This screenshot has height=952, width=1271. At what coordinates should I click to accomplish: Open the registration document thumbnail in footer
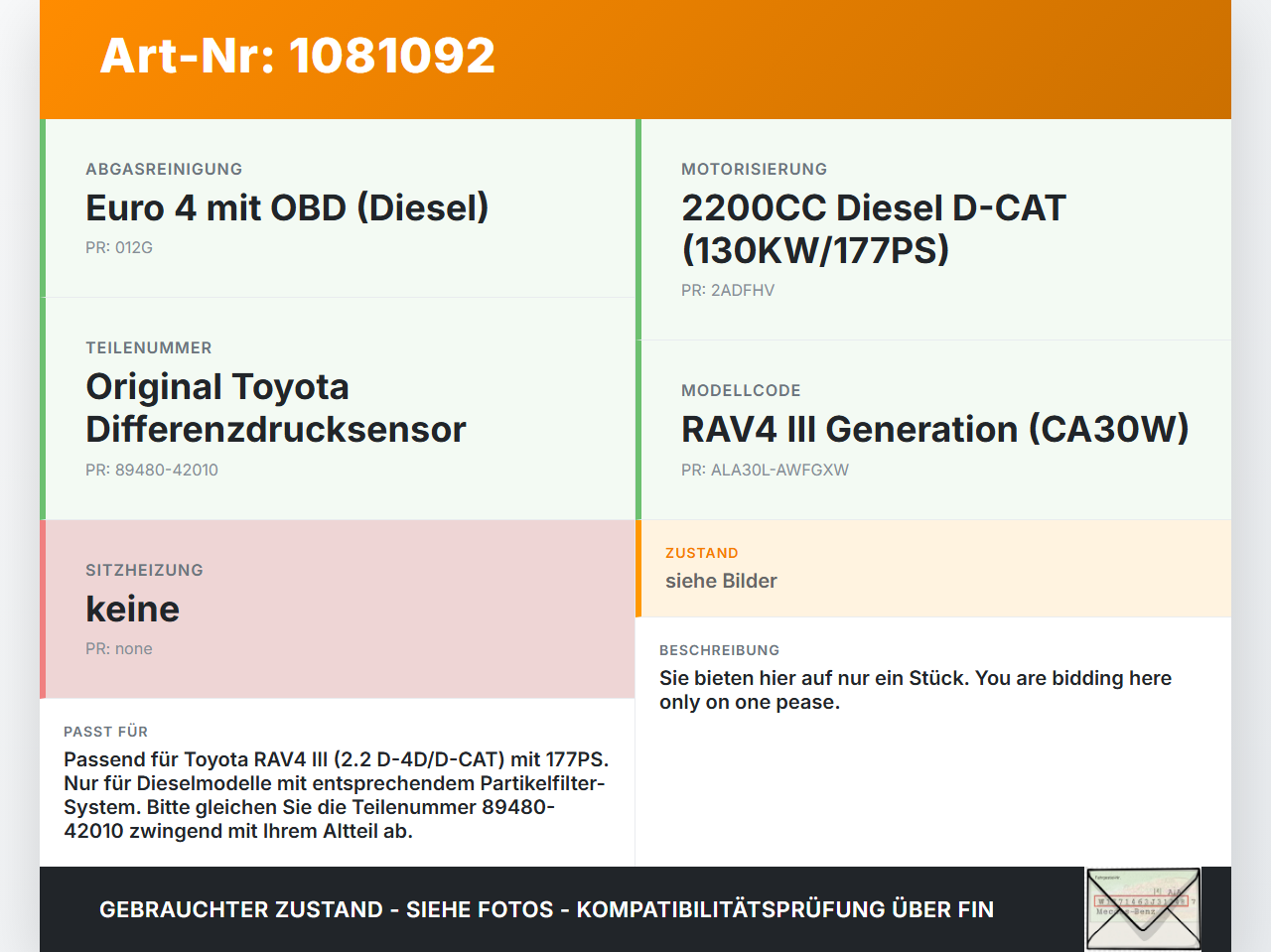pos(1143,909)
